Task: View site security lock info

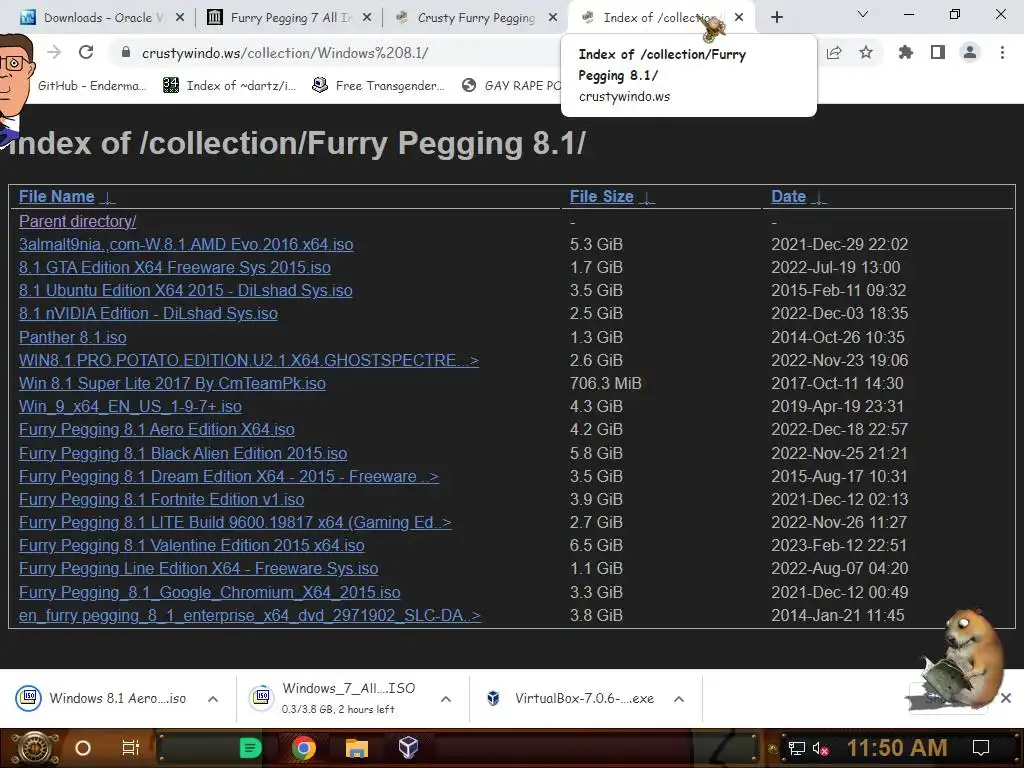Action: 126,52
